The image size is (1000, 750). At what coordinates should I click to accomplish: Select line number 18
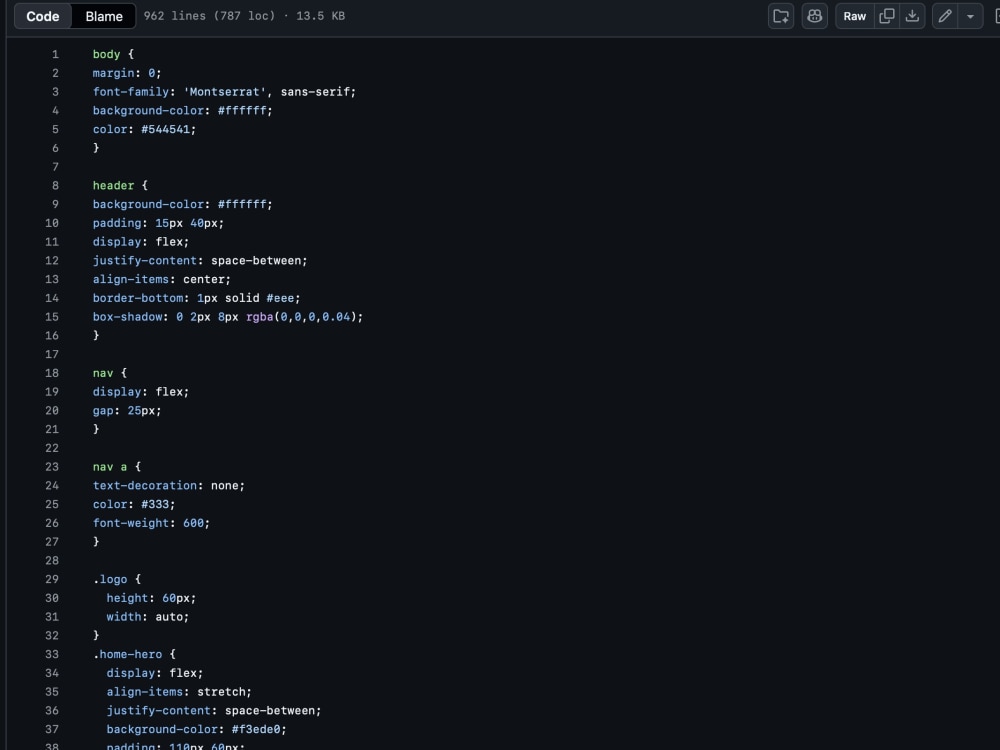click(52, 373)
